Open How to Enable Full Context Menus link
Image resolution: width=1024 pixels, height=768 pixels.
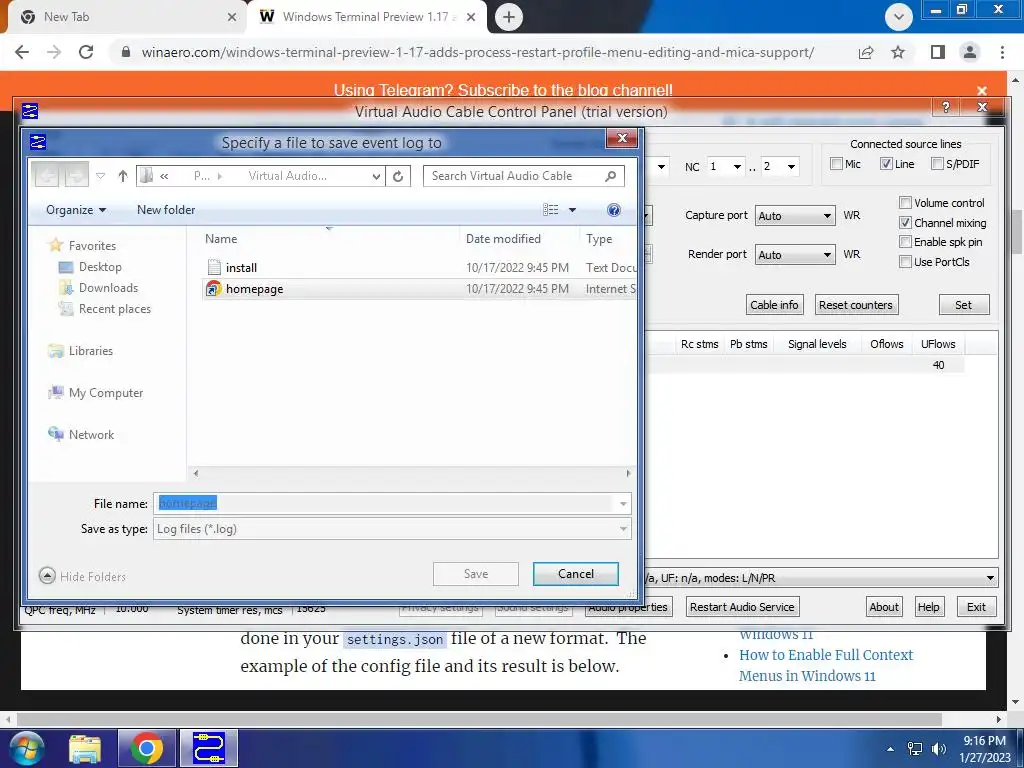825,665
